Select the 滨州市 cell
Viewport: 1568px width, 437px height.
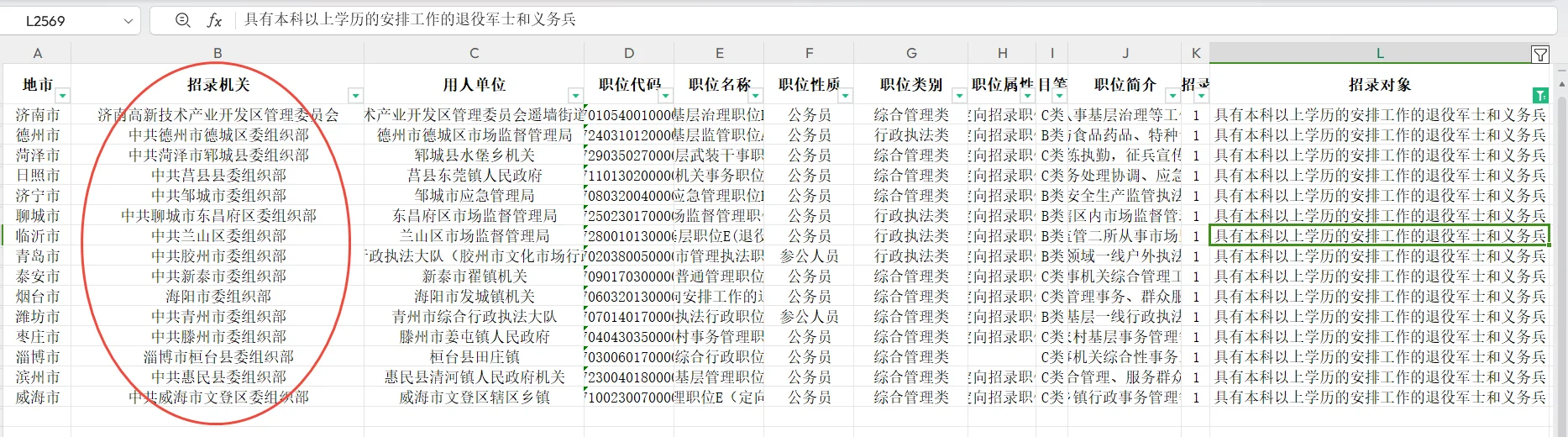37,377
